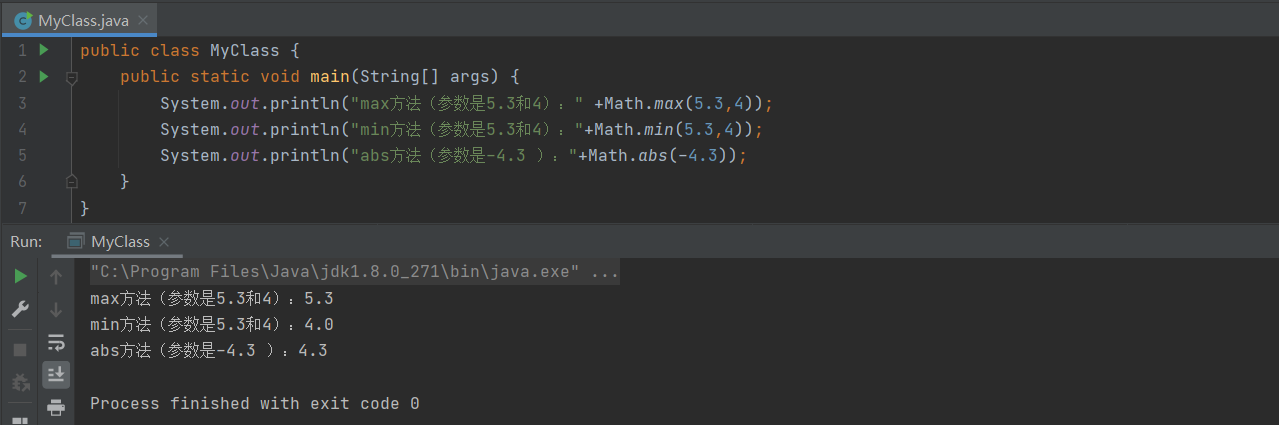Click Down the stack trace arrow

point(56,309)
